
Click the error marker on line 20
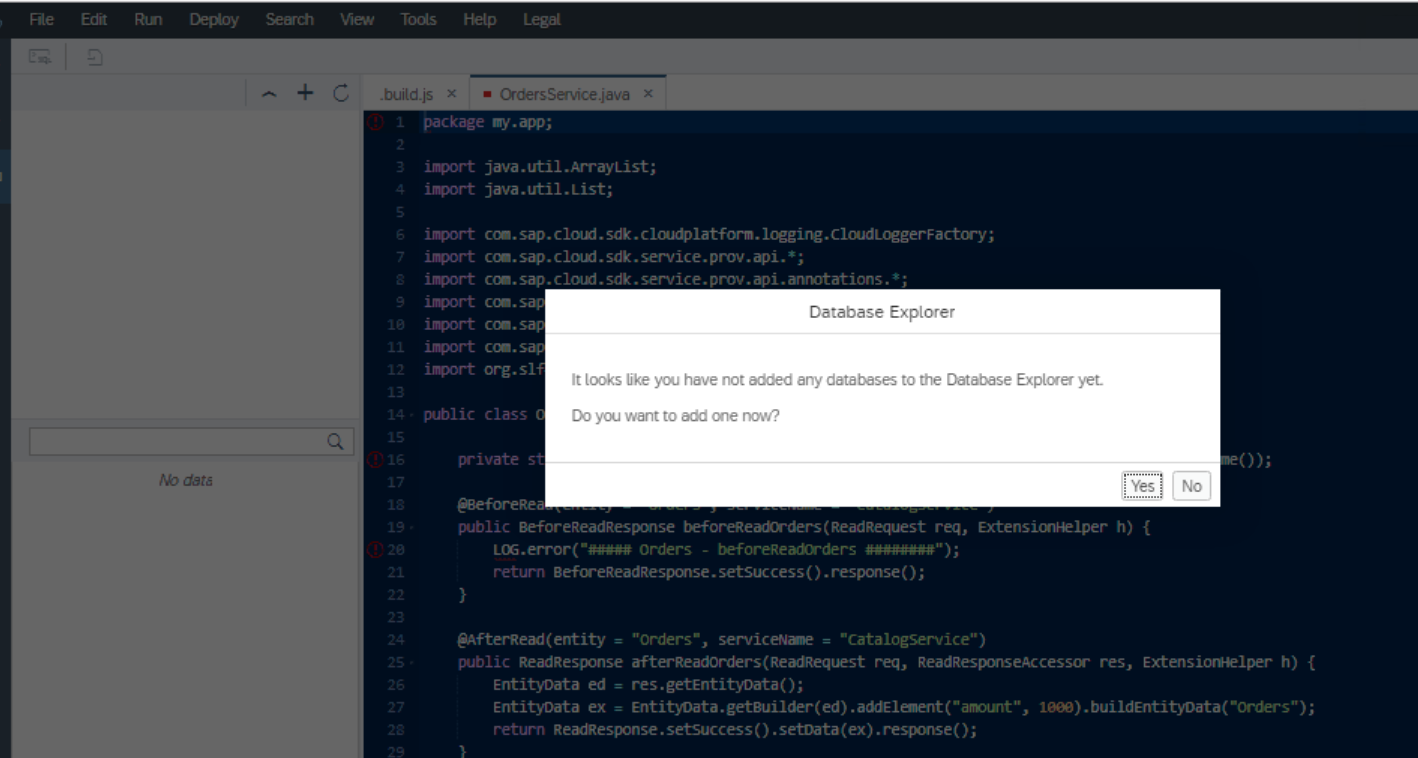376,550
